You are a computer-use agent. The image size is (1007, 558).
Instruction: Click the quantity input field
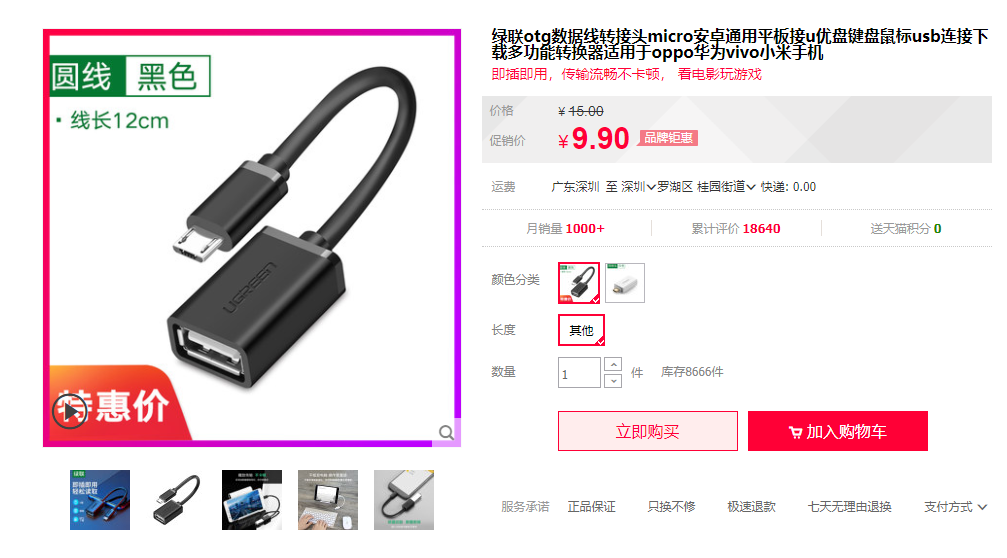click(x=579, y=372)
